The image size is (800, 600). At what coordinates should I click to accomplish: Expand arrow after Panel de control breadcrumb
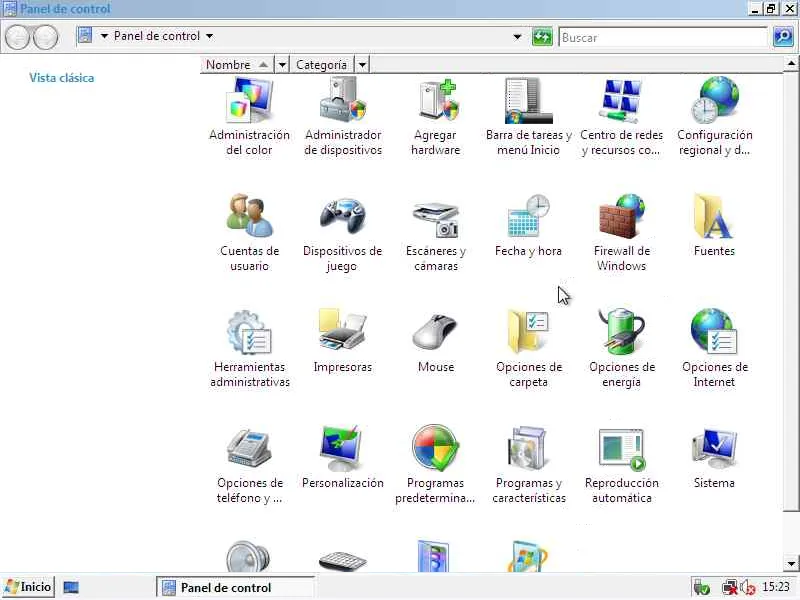209,36
